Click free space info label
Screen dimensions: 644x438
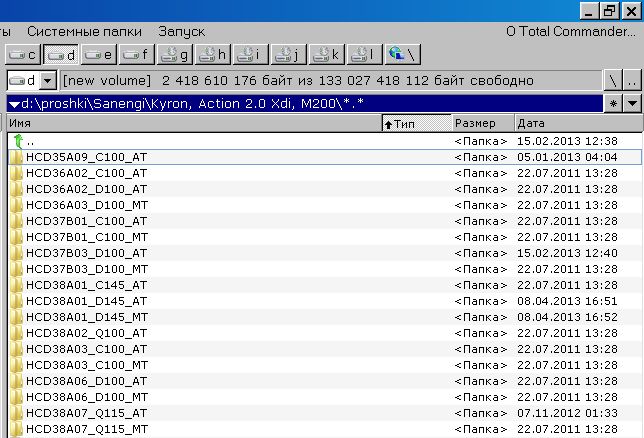click(x=331, y=81)
